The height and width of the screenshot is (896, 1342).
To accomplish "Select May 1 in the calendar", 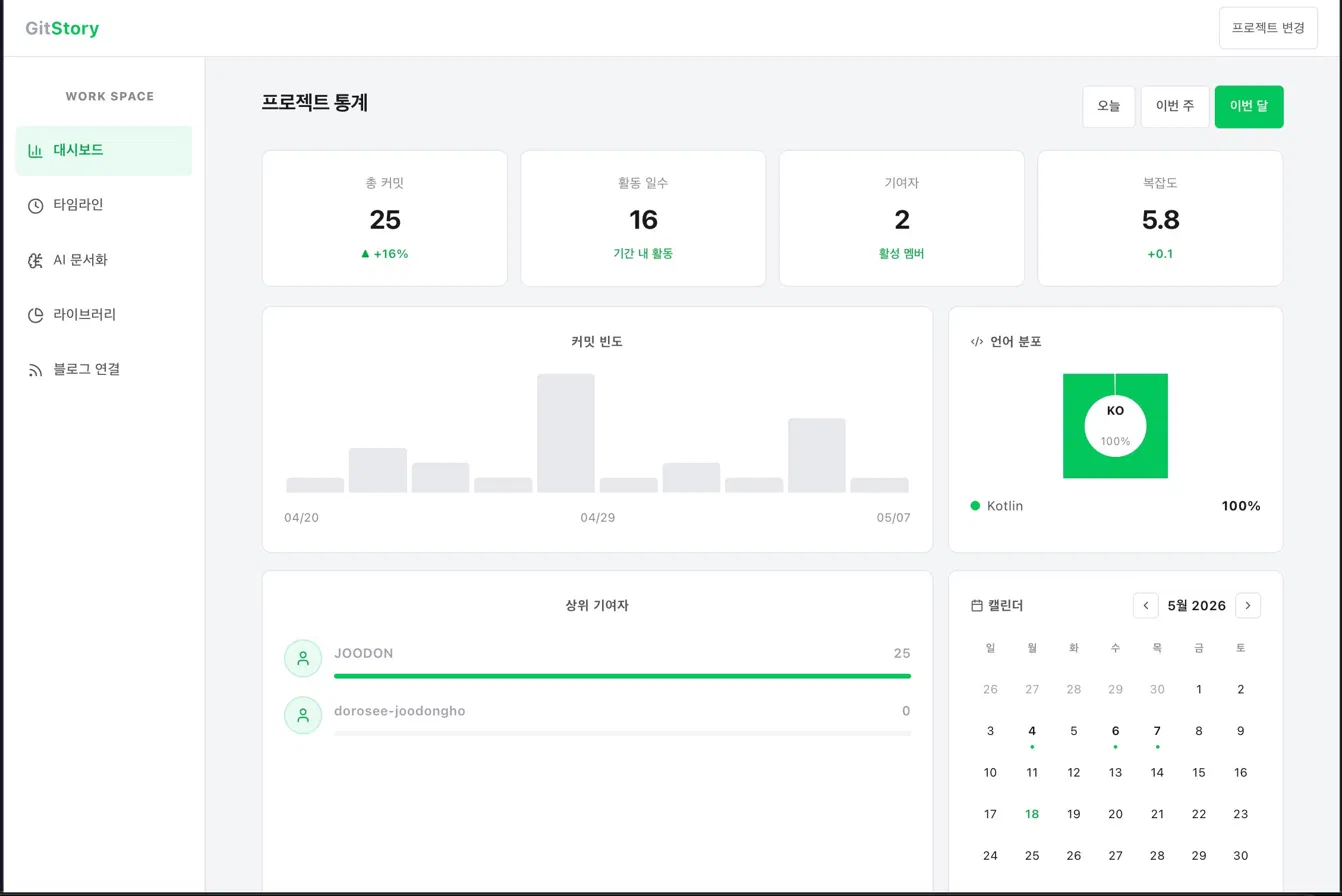I will 1199,689.
